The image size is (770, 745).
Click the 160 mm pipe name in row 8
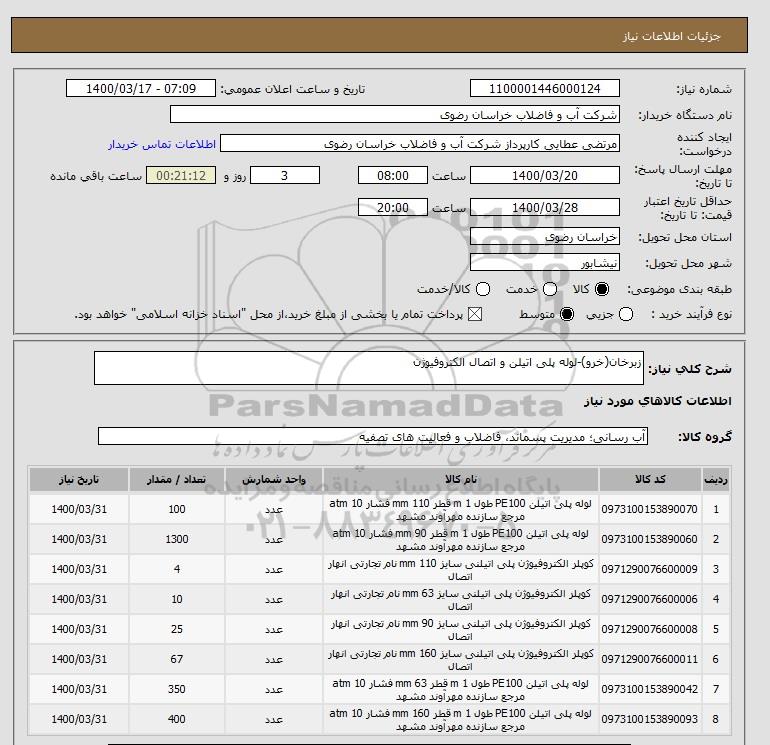tap(461, 719)
